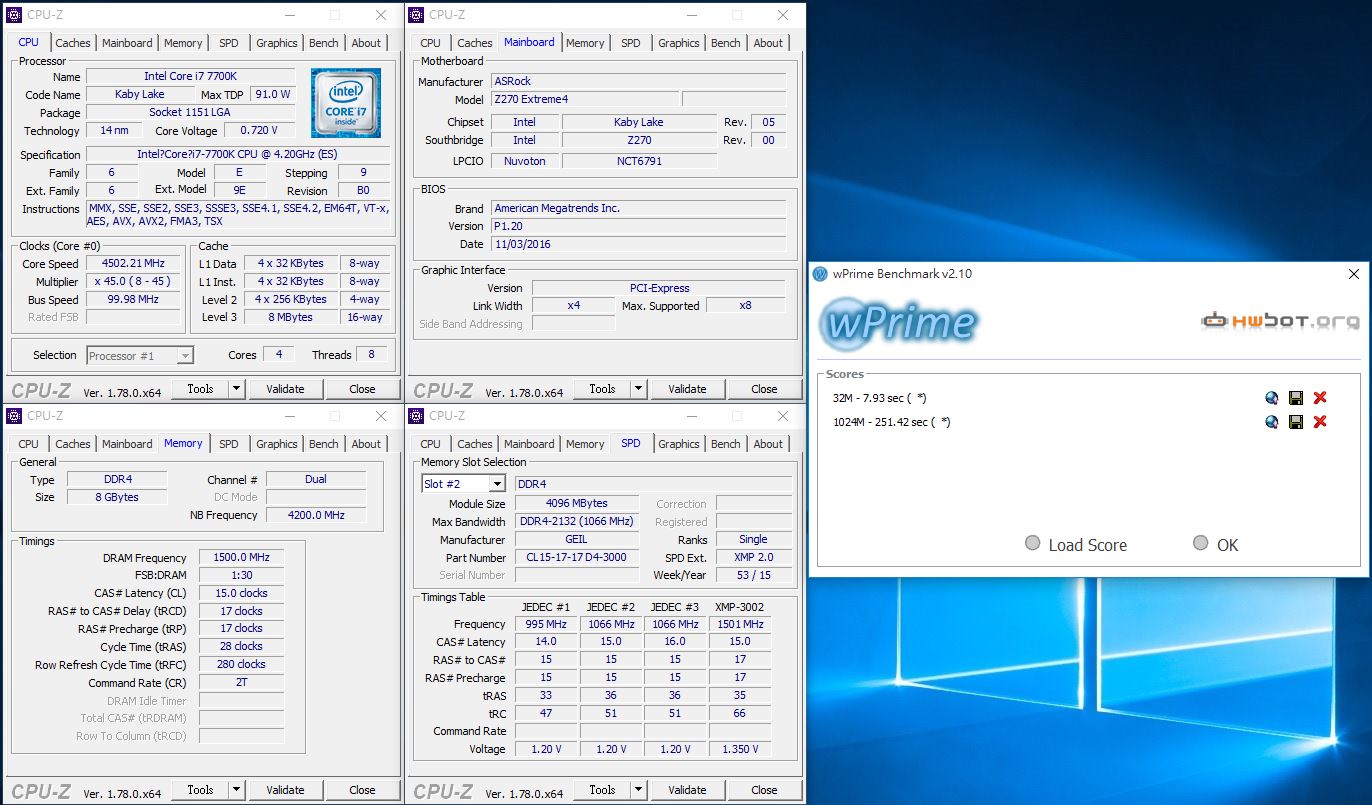Click processor name Intel Core i7 7700K
The image size is (1372, 805).
(x=190, y=76)
